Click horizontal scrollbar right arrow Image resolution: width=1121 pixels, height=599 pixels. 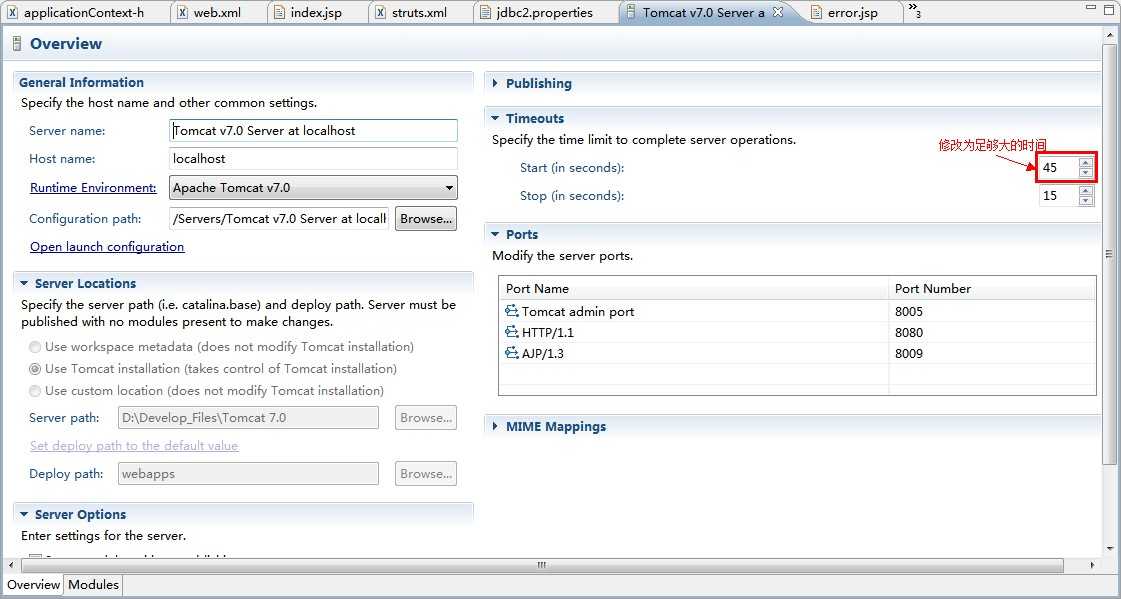pos(1092,565)
